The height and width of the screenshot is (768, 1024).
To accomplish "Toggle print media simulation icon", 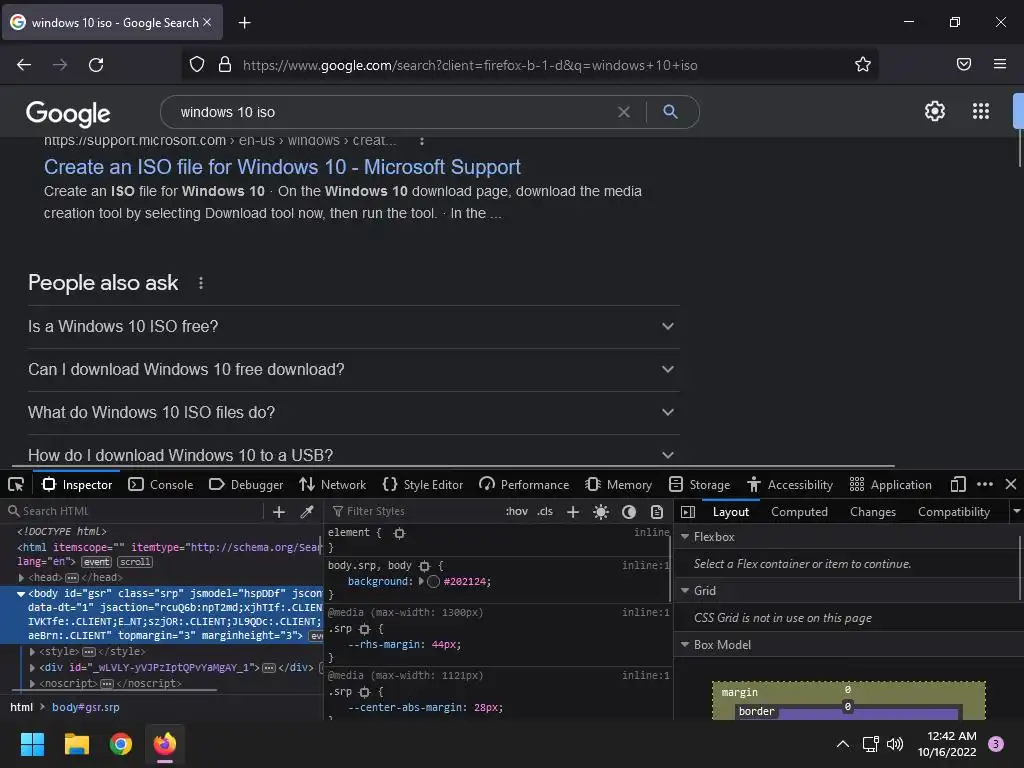I will pos(657,512).
